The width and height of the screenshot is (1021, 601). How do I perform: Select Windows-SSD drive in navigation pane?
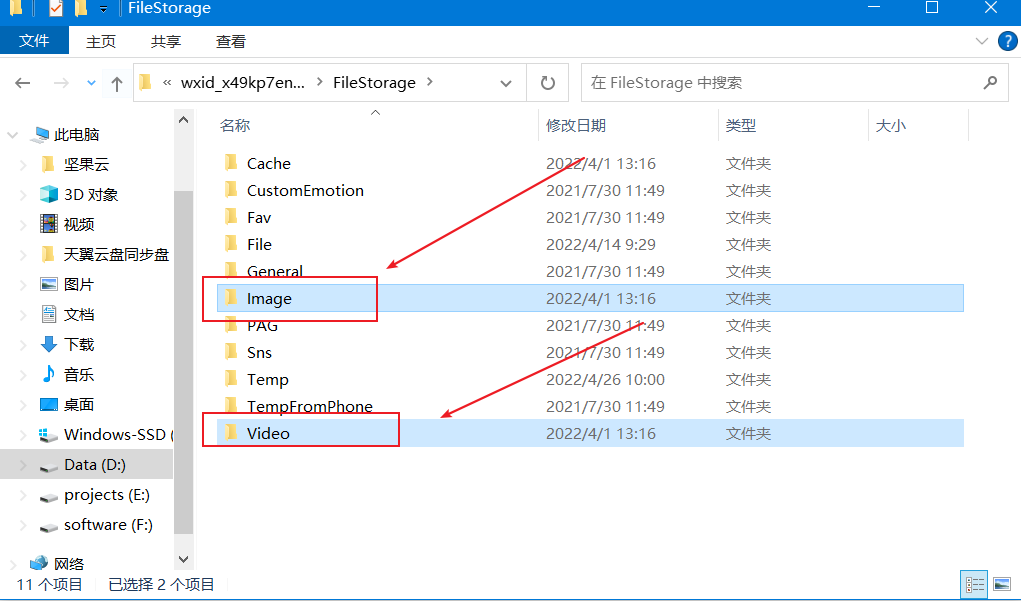117,434
